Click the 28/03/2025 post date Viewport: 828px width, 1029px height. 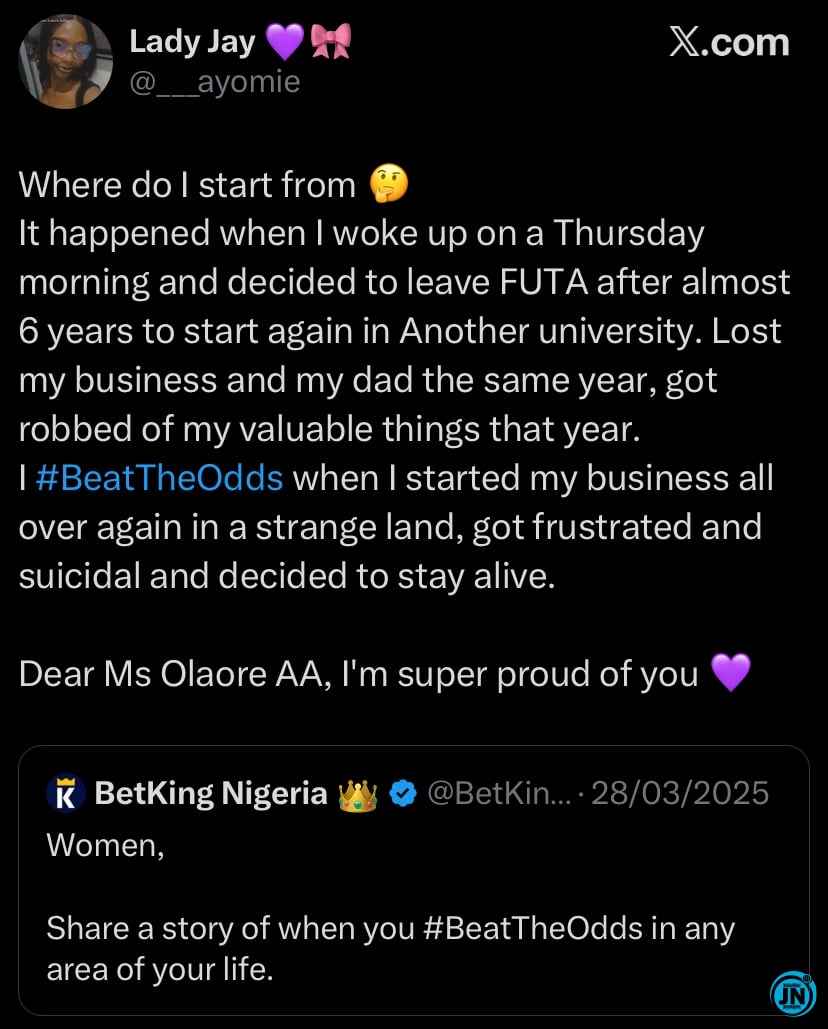(x=681, y=794)
